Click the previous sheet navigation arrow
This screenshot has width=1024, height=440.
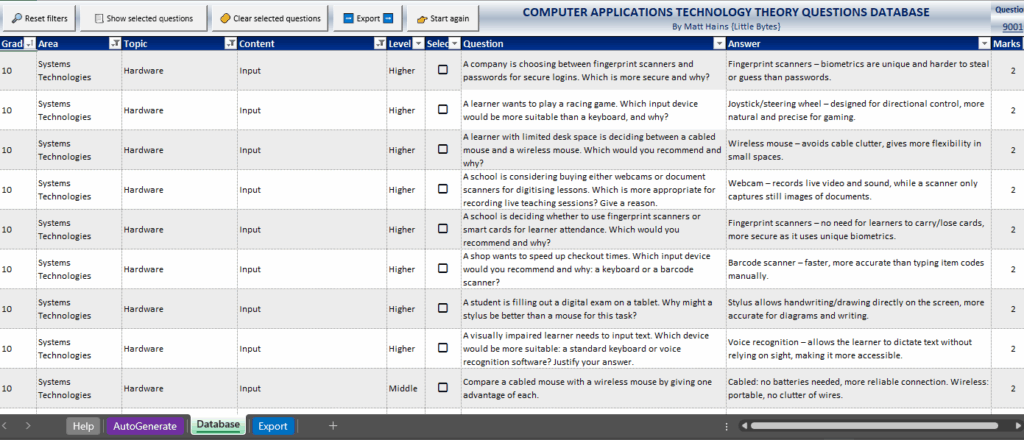(x=8, y=425)
